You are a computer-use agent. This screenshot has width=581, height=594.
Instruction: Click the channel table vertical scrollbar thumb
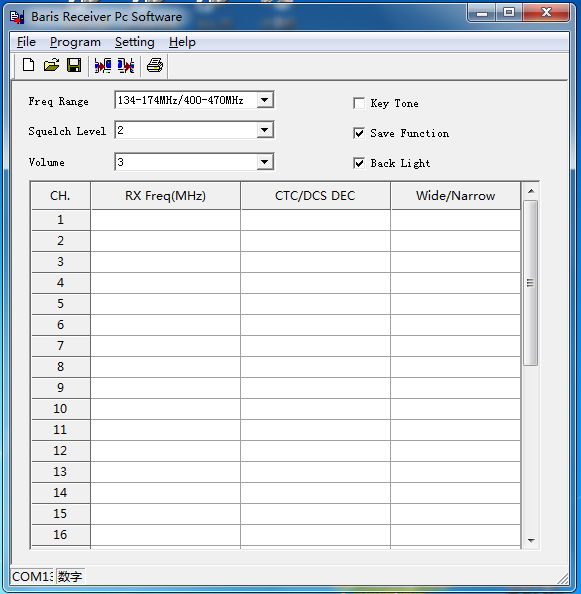[x=531, y=283]
